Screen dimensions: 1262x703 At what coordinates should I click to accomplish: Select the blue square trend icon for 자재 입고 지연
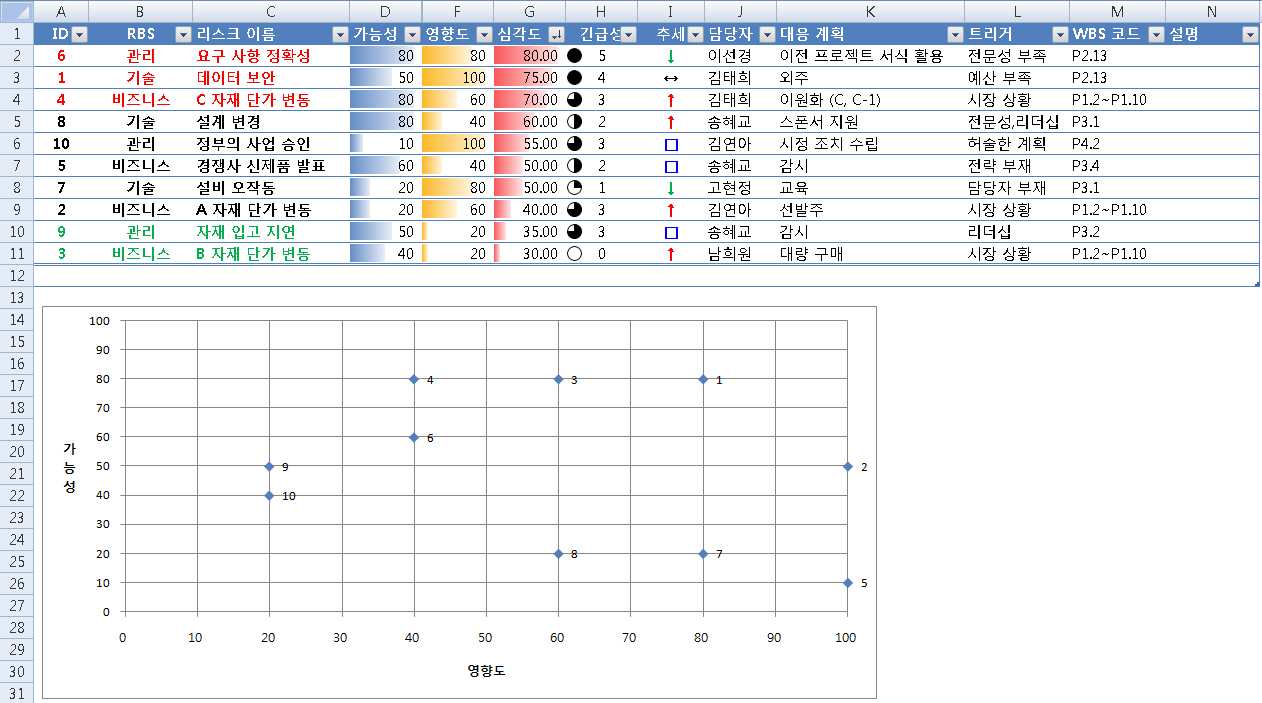click(671, 232)
